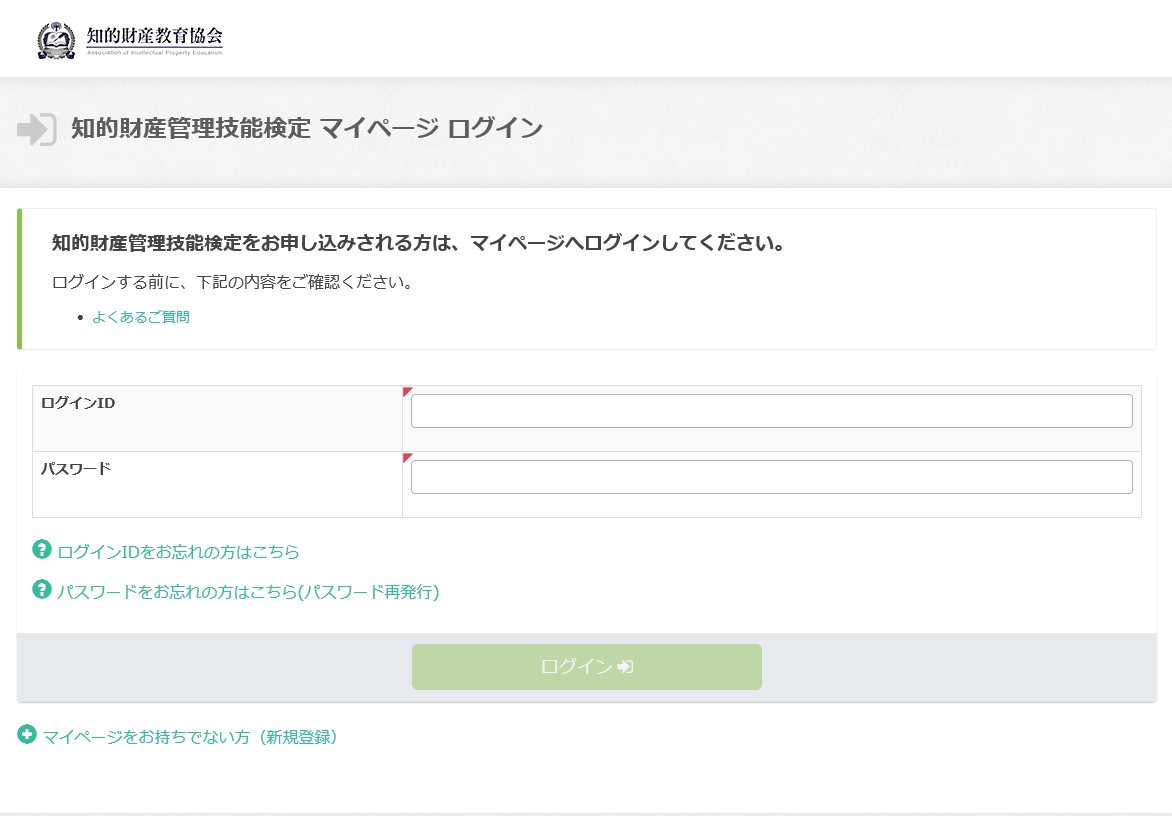Click the red required marker on ログインID field
Viewport: 1172px width, 816px height.
pos(407,392)
